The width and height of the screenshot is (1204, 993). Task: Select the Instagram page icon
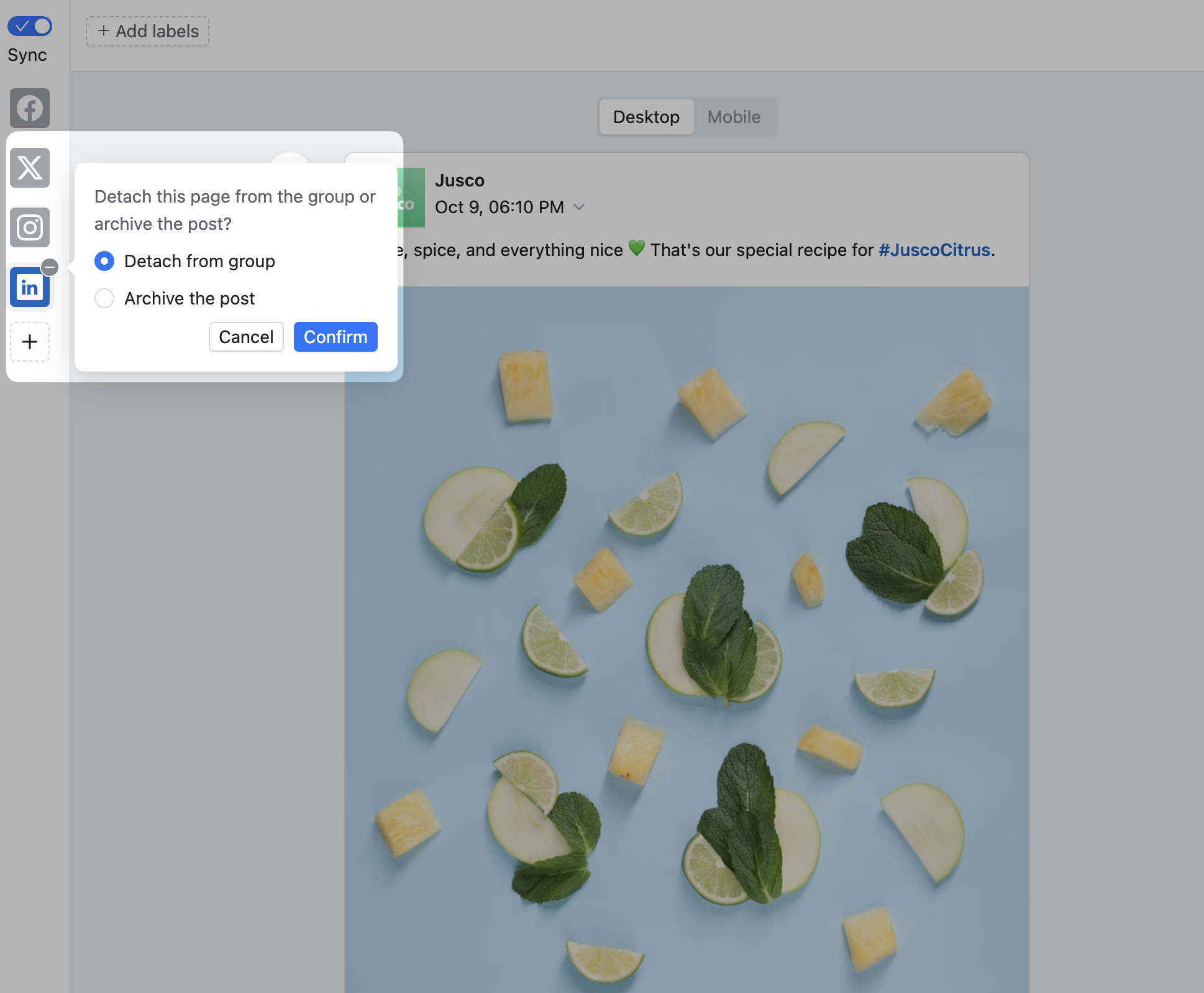29,227
